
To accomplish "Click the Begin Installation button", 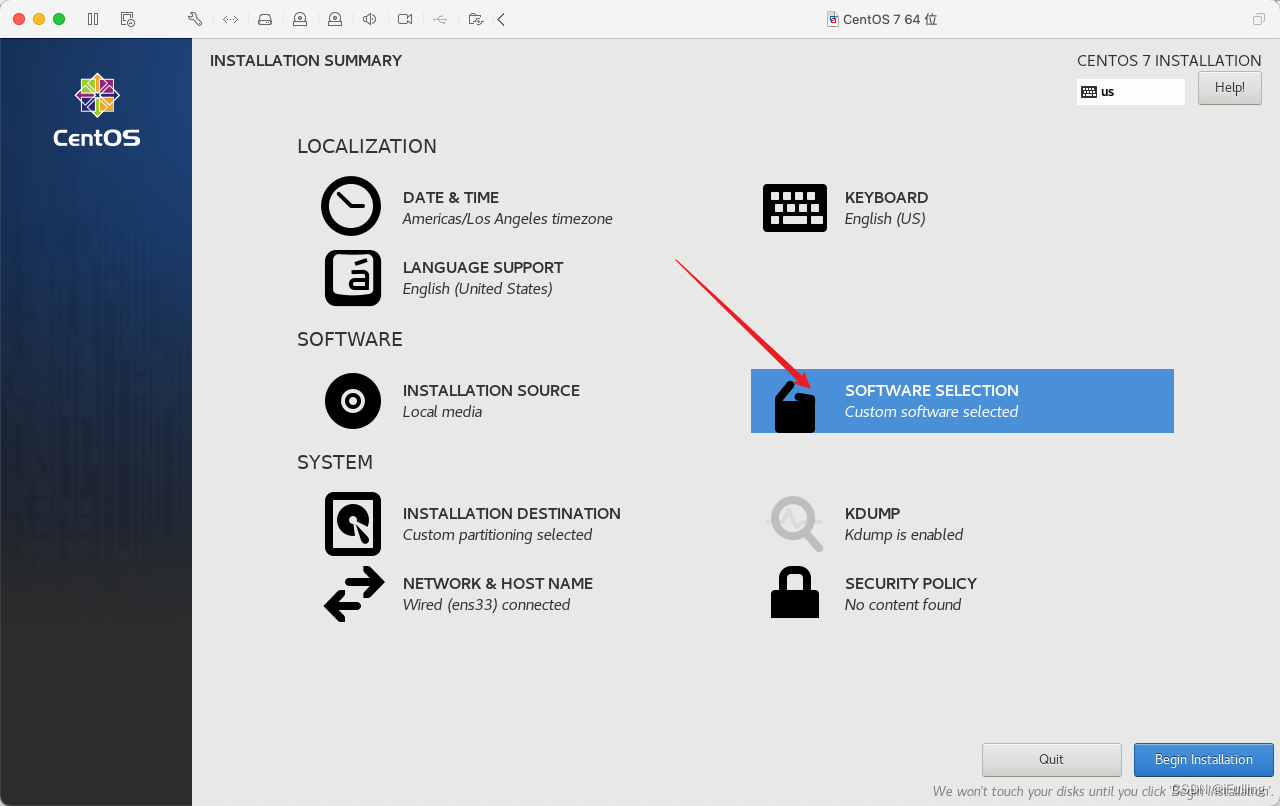I will 1204,760.
